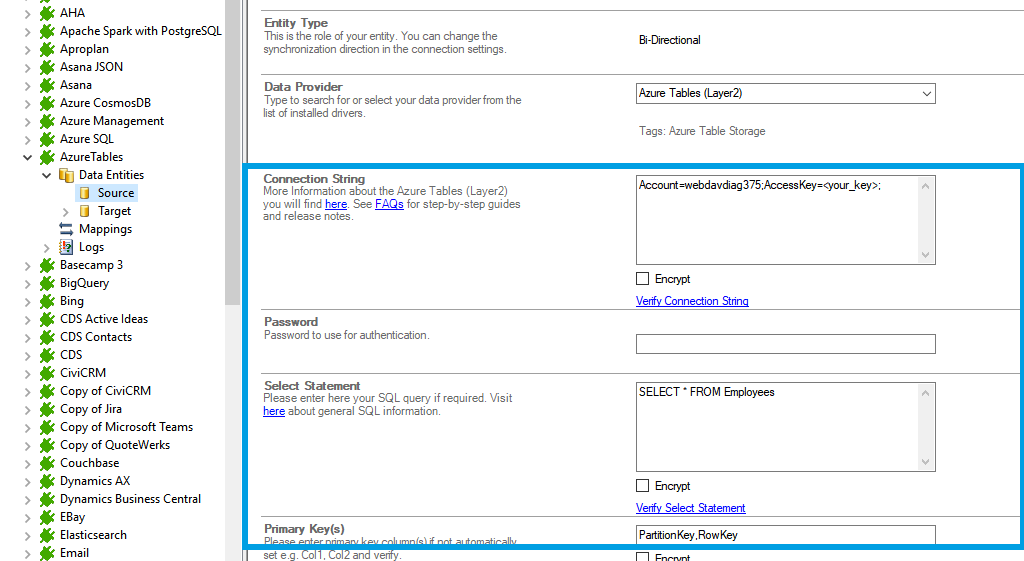This screenshot has width=1024, height=561.
Task: Click the Password input field
Action: pyautogui.click(x=785, y=344)
